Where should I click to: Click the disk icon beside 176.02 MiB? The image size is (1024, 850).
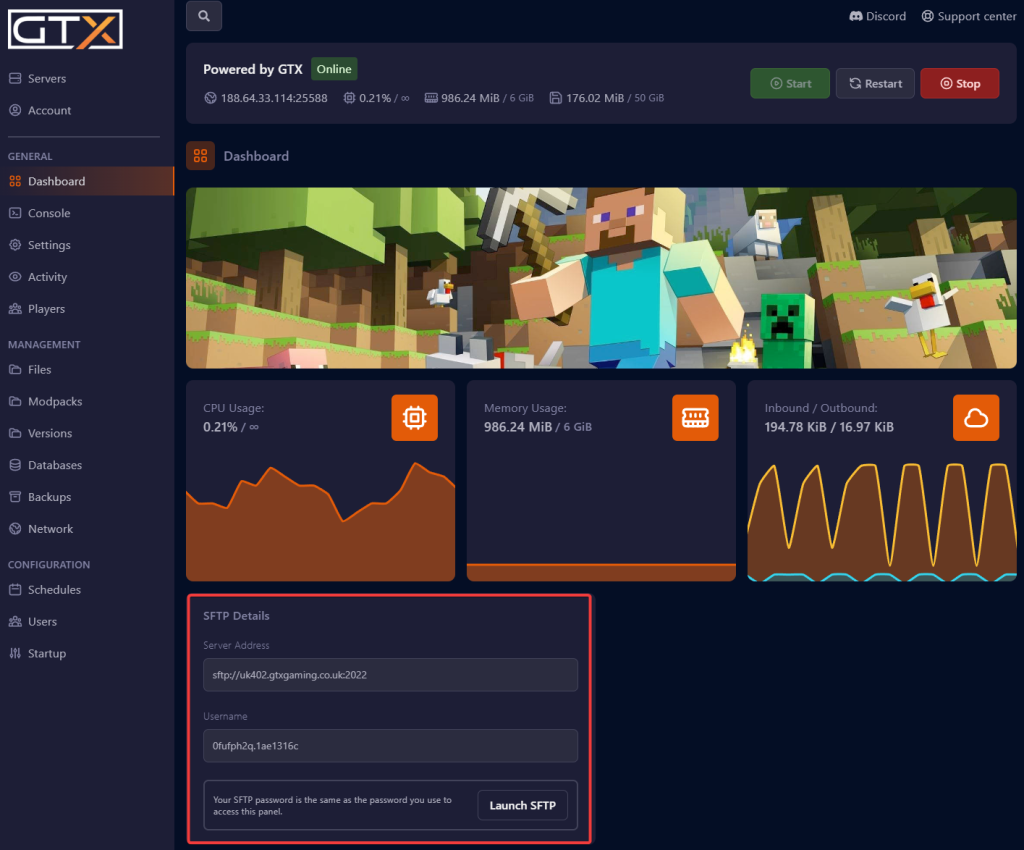[x=555, y=98]
